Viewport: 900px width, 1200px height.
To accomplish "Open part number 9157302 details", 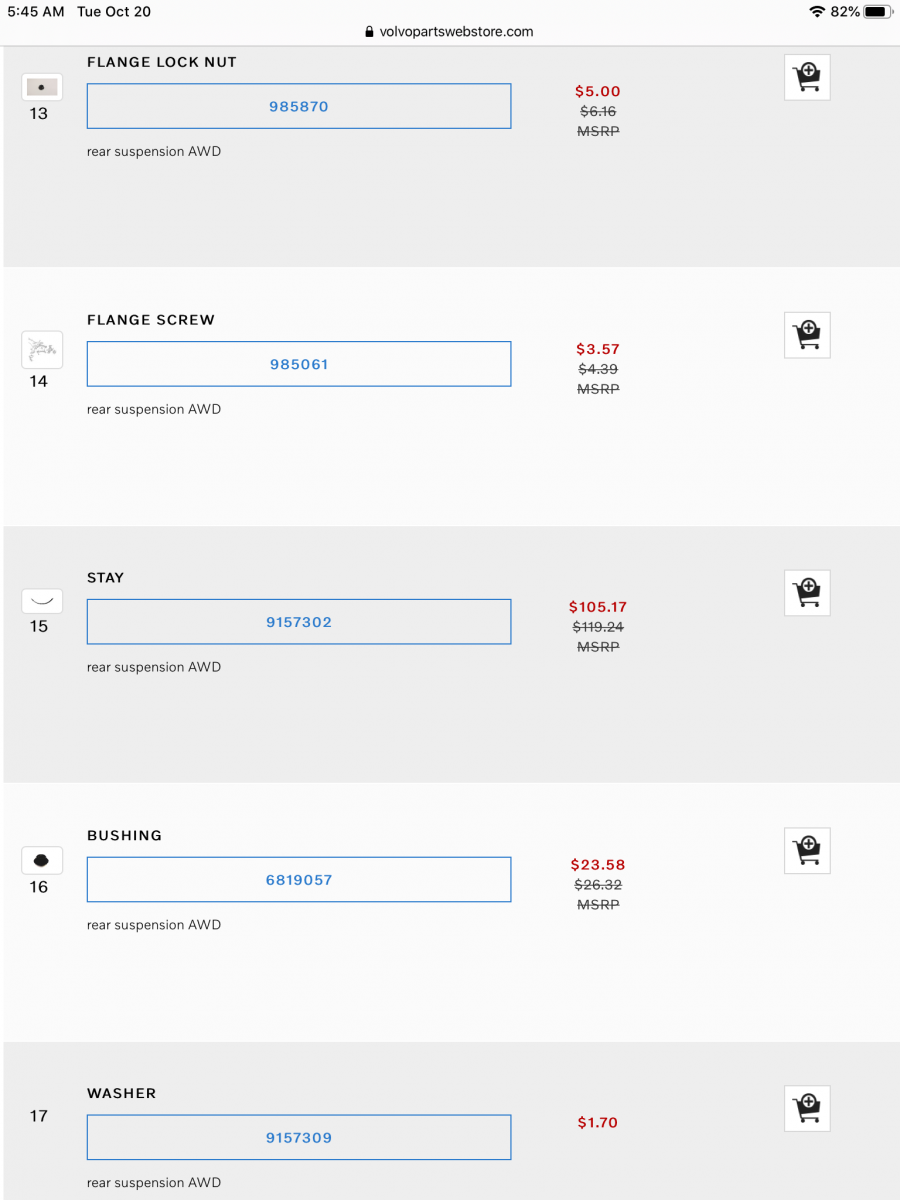I will click(298, 621).
